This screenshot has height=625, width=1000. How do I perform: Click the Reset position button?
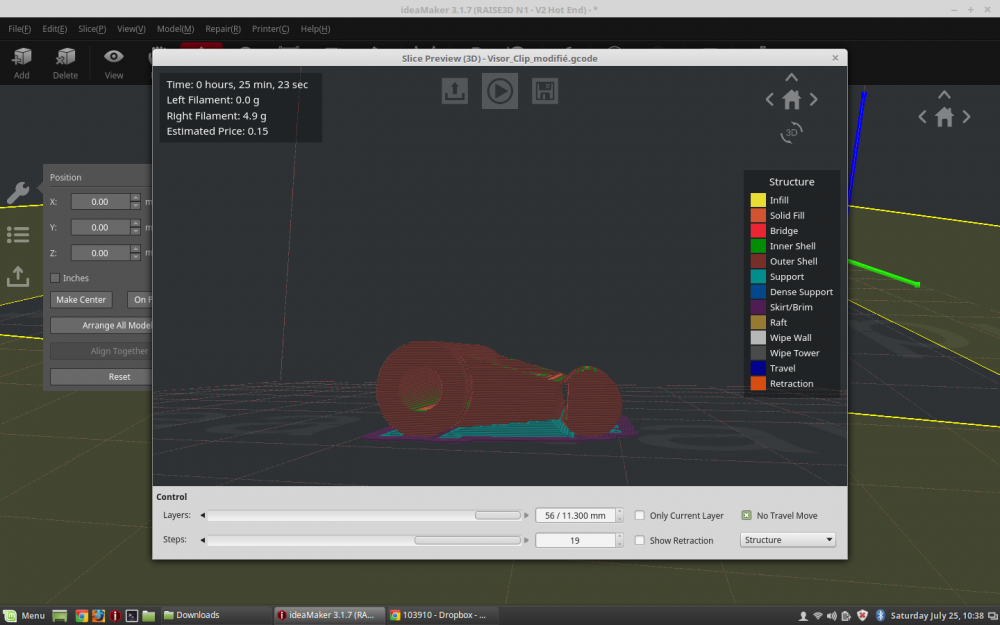119,377
